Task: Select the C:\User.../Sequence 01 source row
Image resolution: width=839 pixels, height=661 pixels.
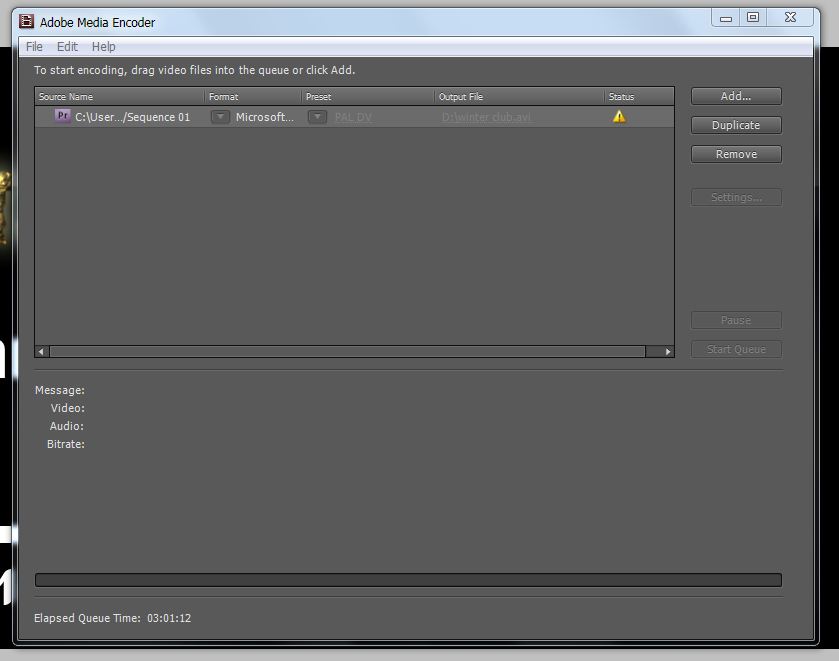Action: tap(354, 117)
